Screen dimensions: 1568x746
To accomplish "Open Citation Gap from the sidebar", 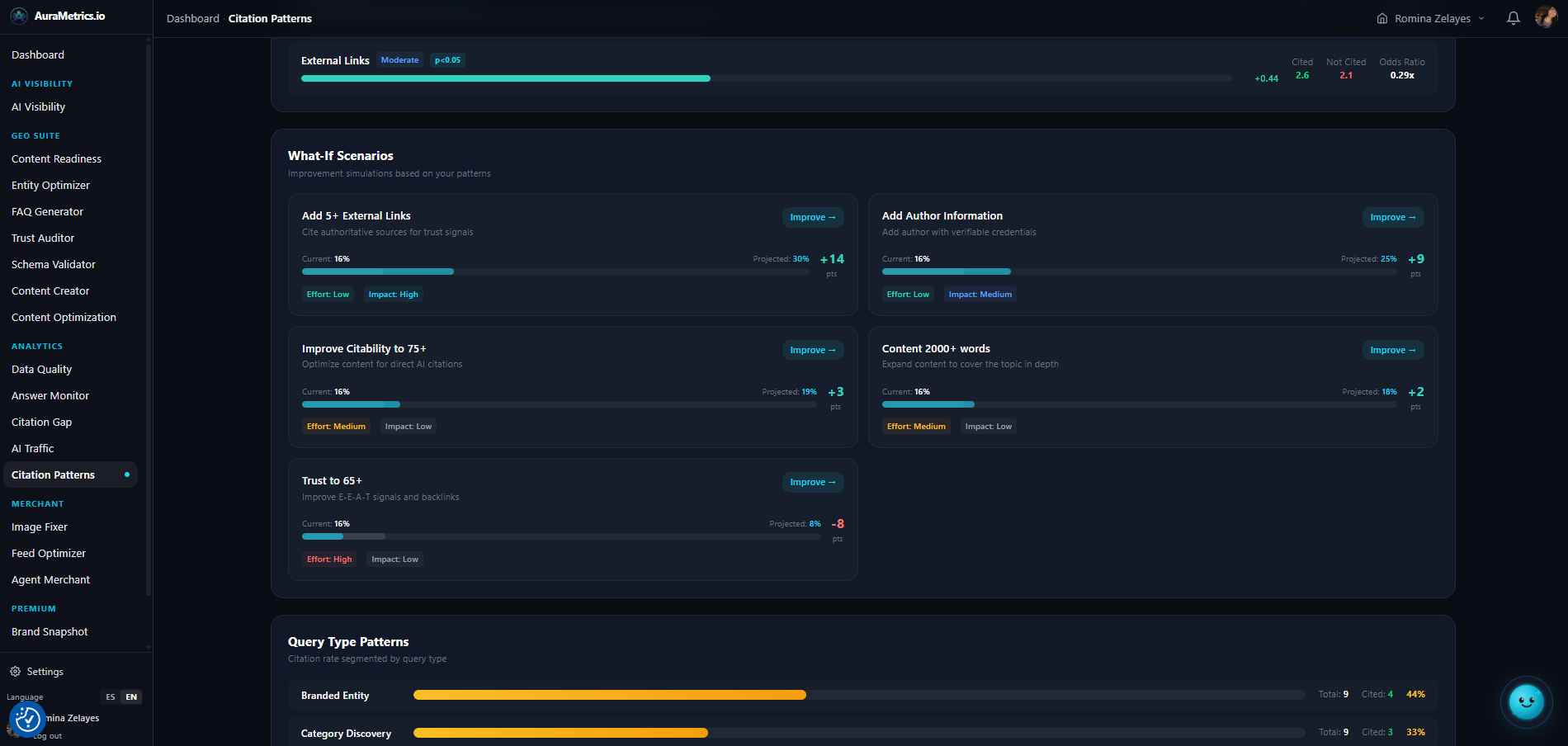I will click(x=41, y=422).
